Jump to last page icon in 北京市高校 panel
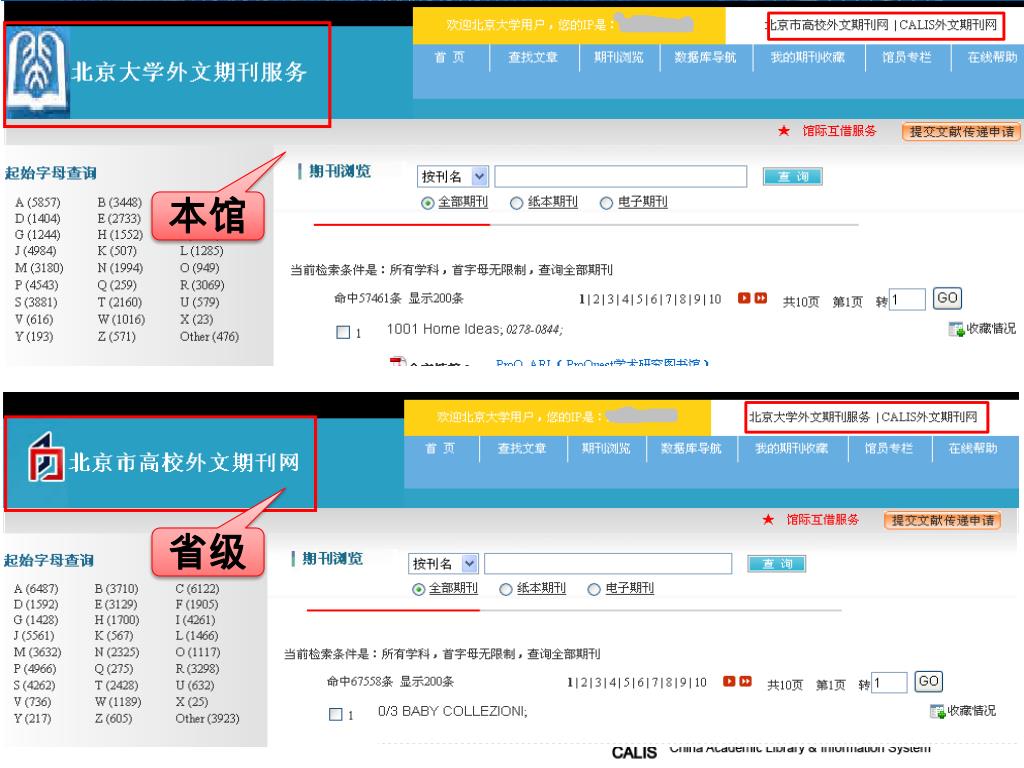This screenshot has height=768, width=1024. tap(745, 681)
